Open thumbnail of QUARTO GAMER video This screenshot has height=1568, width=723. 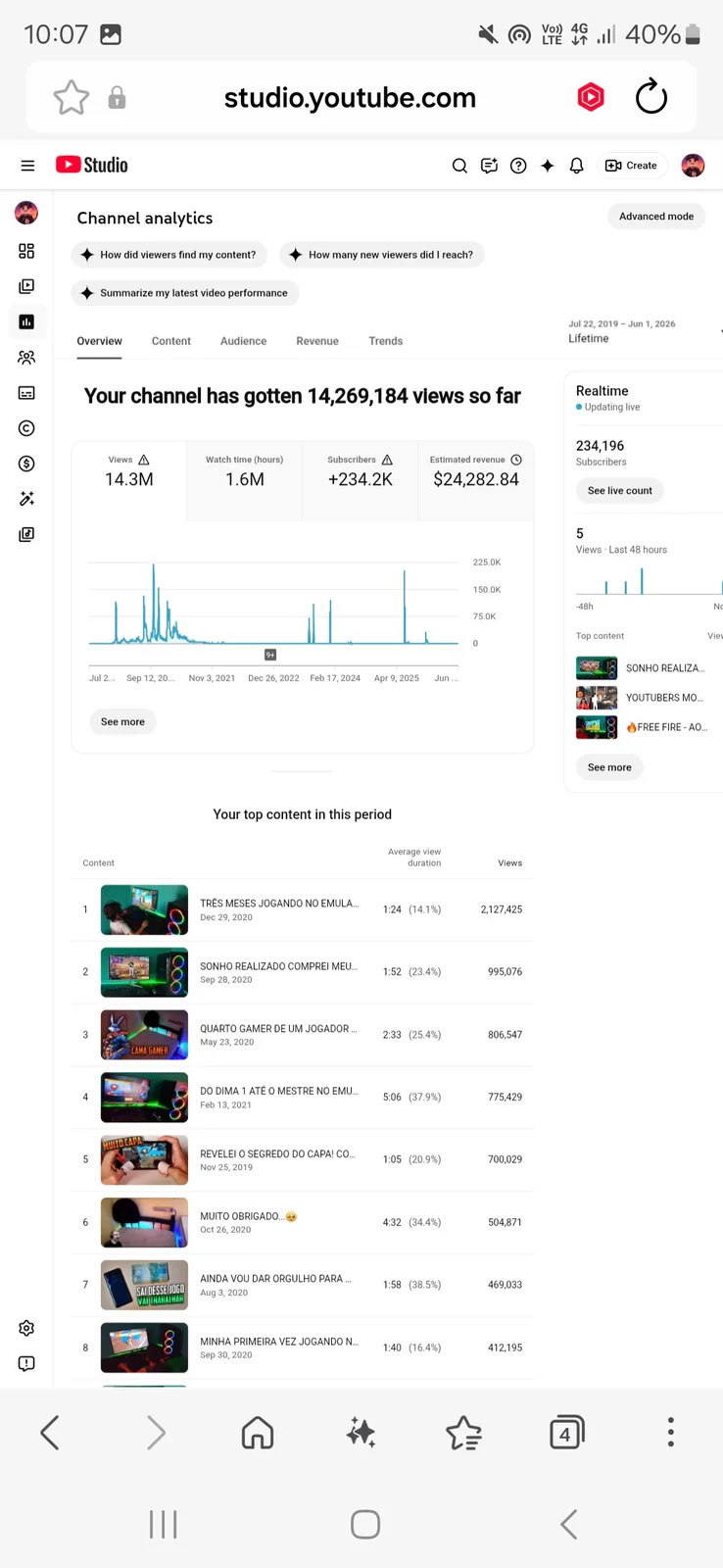144,1035
